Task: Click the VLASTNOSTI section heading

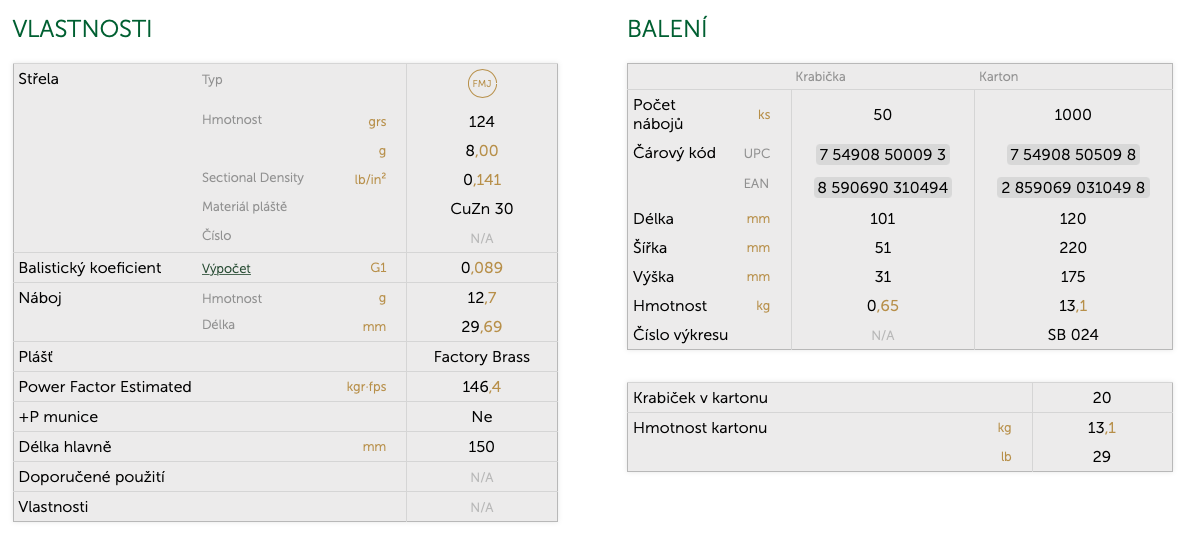Action: click(82, 29)
